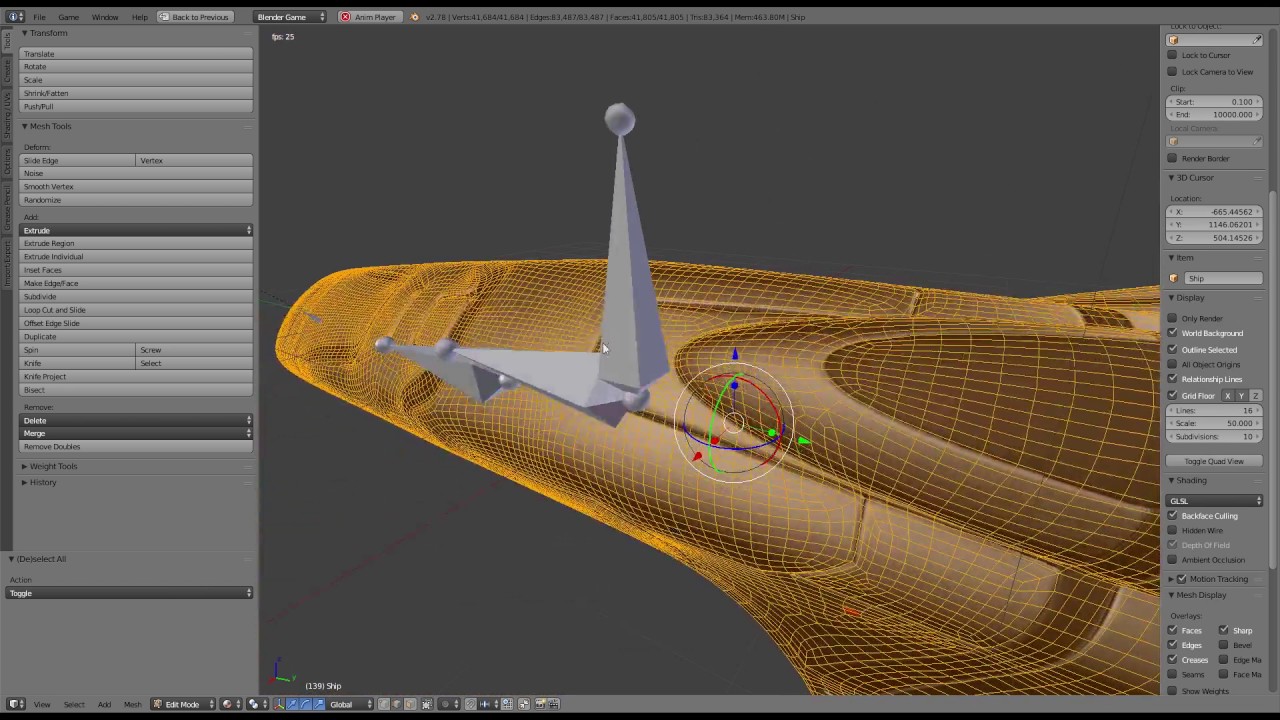Switch to face select mode
This screenshot has height=720, width=1280.
[x=410, y=704]
